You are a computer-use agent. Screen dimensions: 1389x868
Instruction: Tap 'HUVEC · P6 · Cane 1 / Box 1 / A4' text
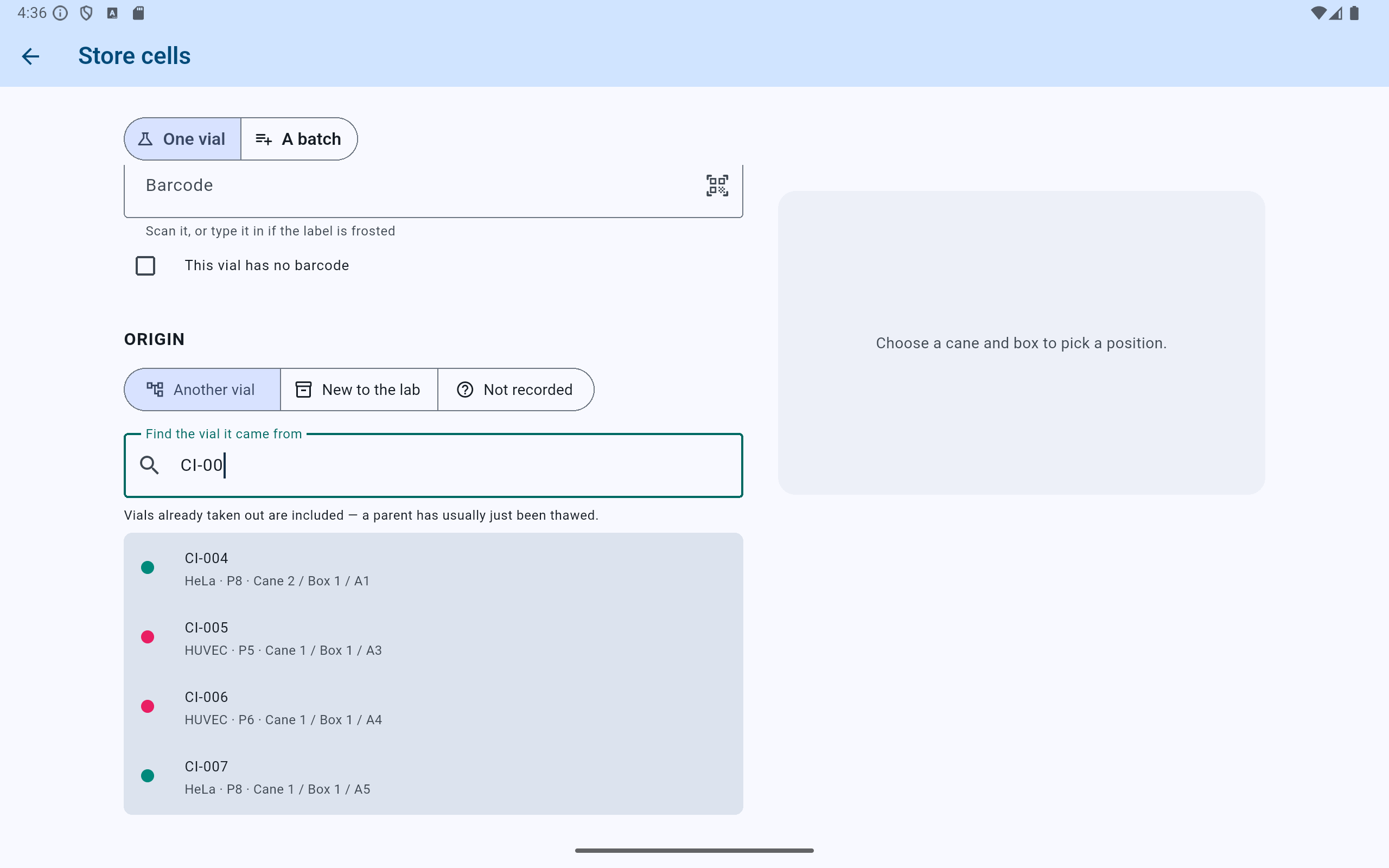(284, 720)
